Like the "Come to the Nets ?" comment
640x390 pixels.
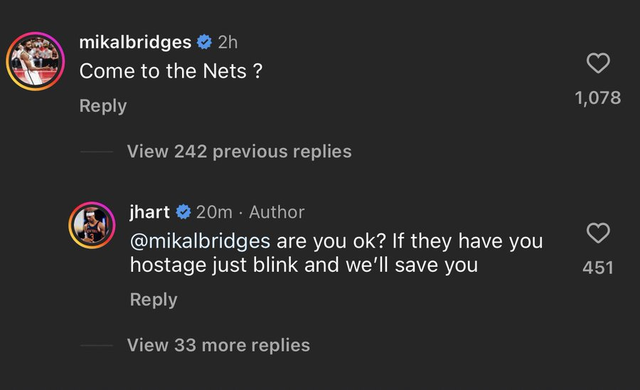point(598,63)
